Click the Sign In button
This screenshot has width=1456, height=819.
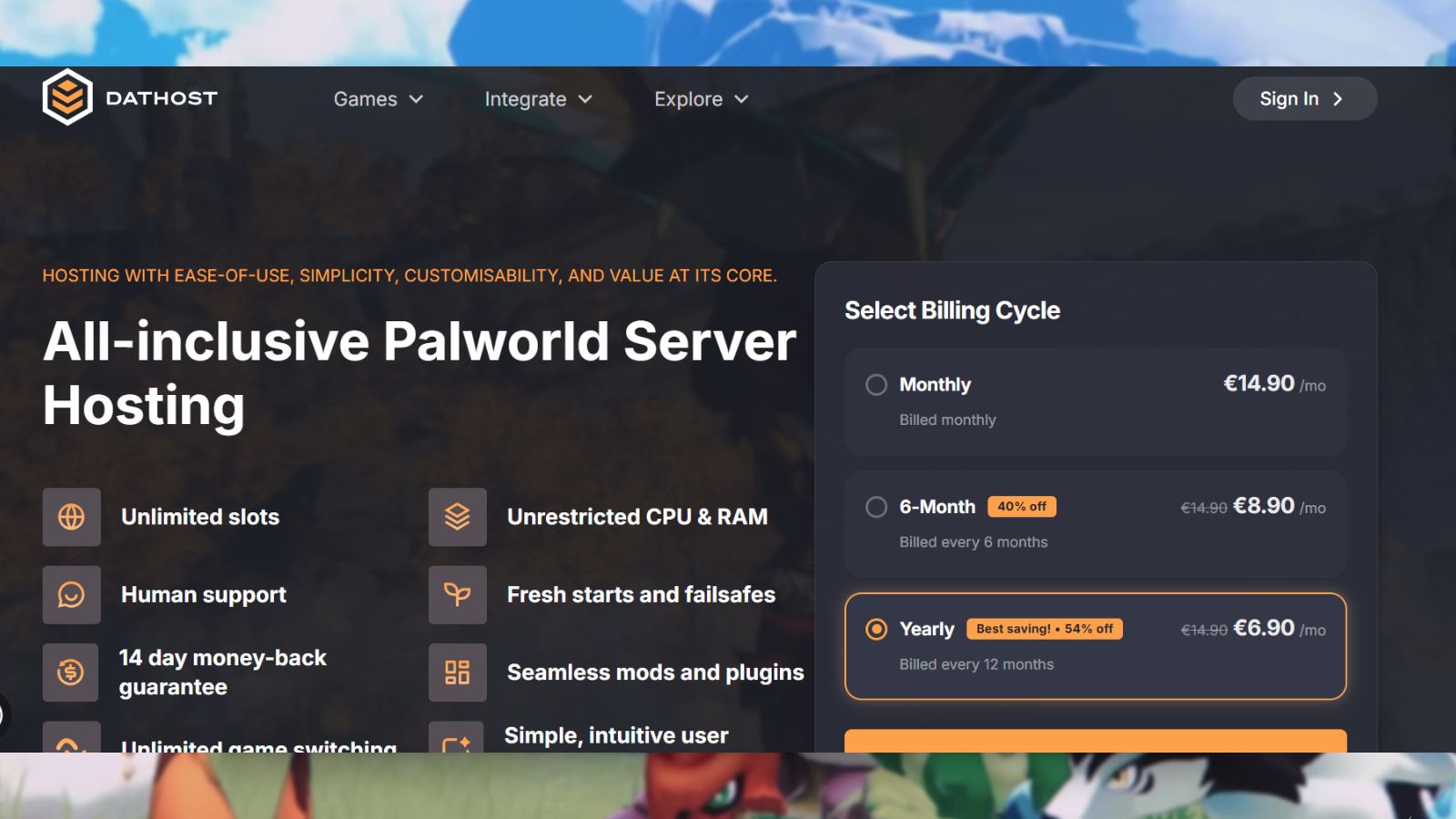pyautogui.click(x=1303, y=98)
